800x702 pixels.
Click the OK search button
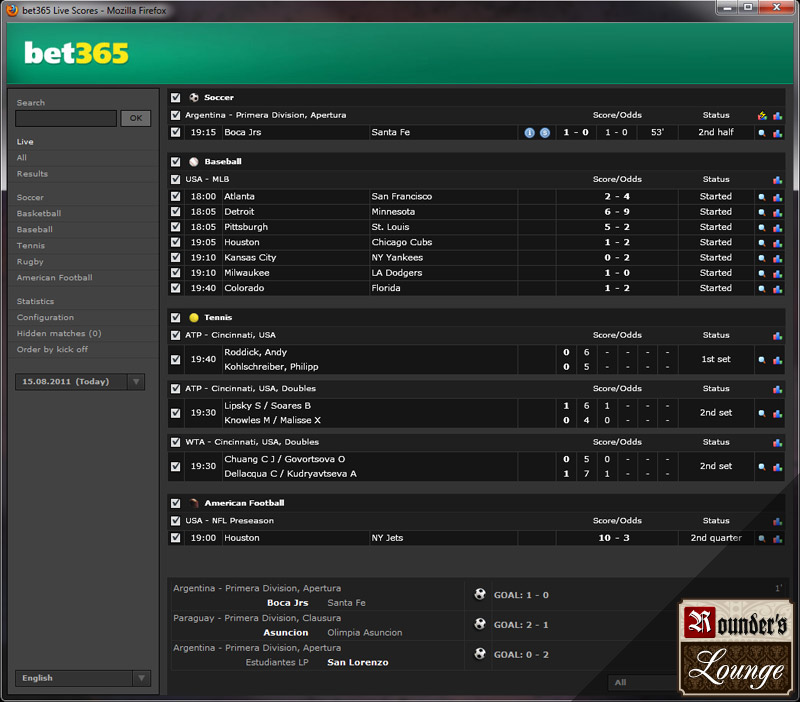[x=136, y=118]
